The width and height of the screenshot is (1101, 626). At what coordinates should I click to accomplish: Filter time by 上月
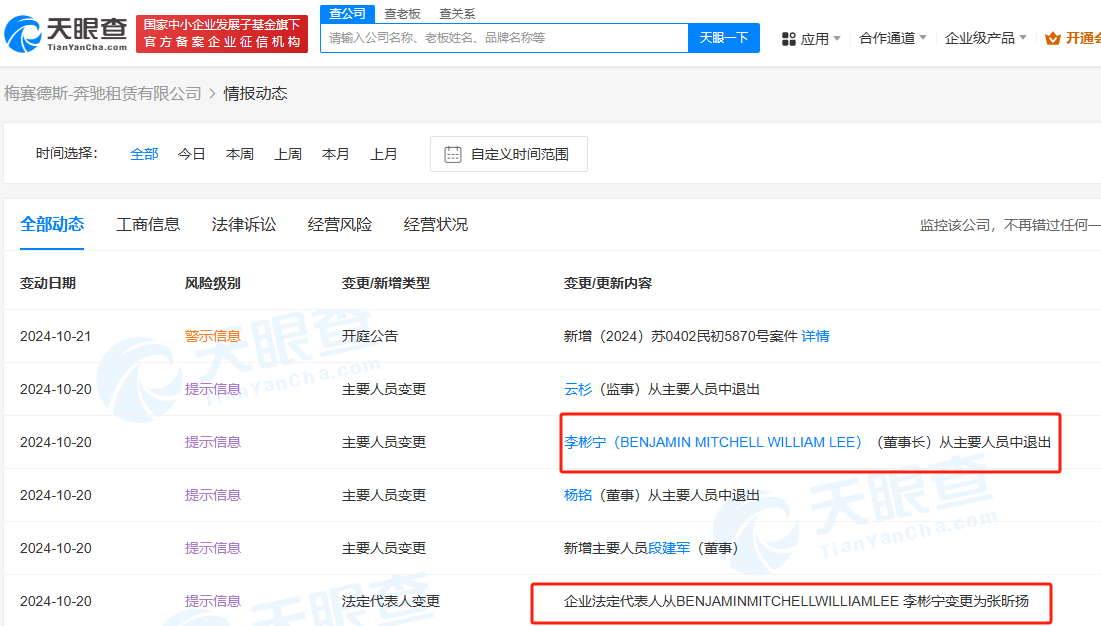click(383, 154)
